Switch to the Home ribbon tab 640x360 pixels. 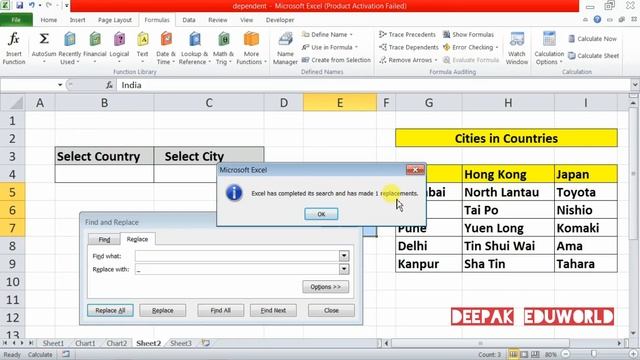(49, 20)
